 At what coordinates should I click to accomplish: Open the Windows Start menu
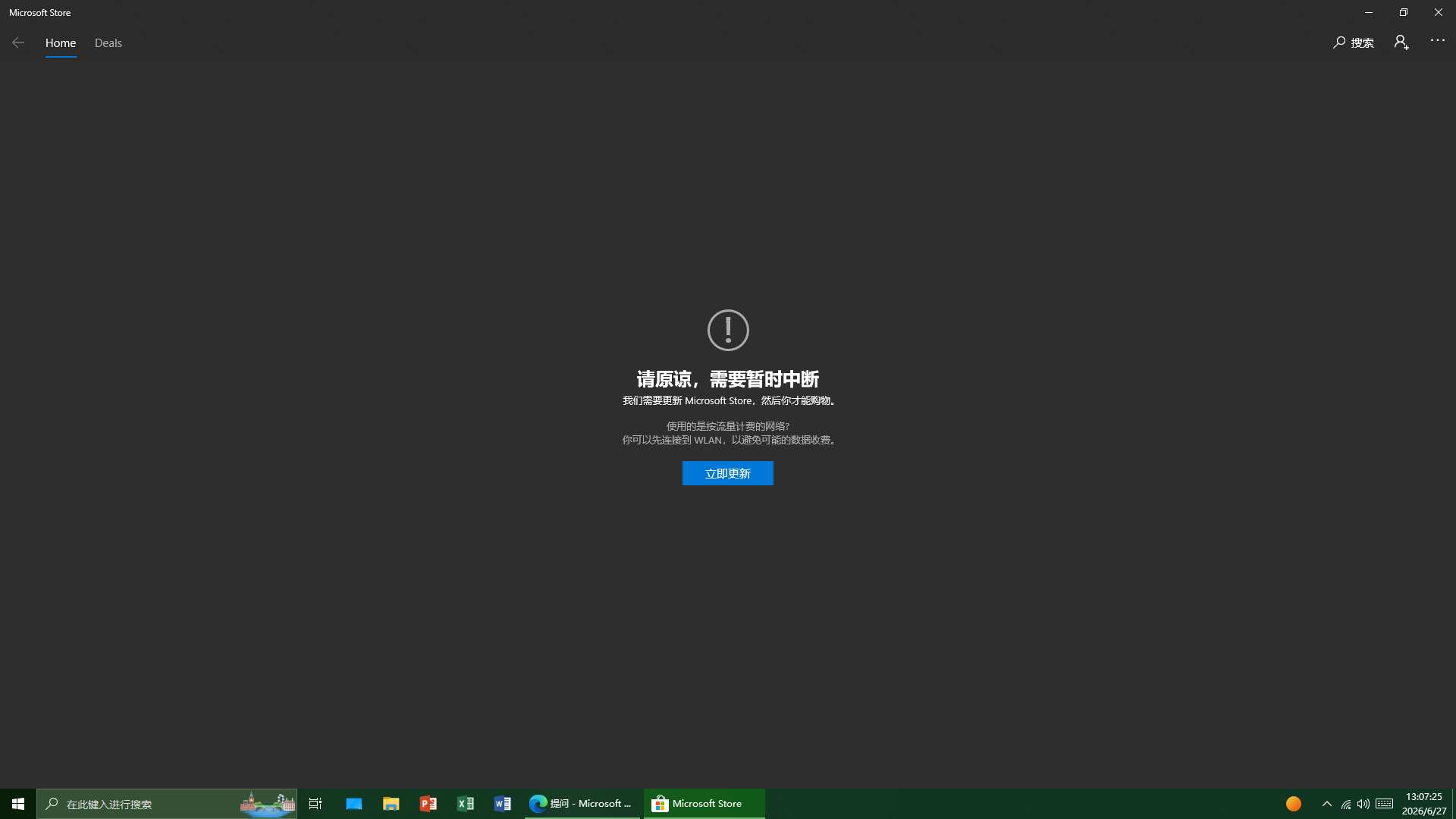[18, 804]
